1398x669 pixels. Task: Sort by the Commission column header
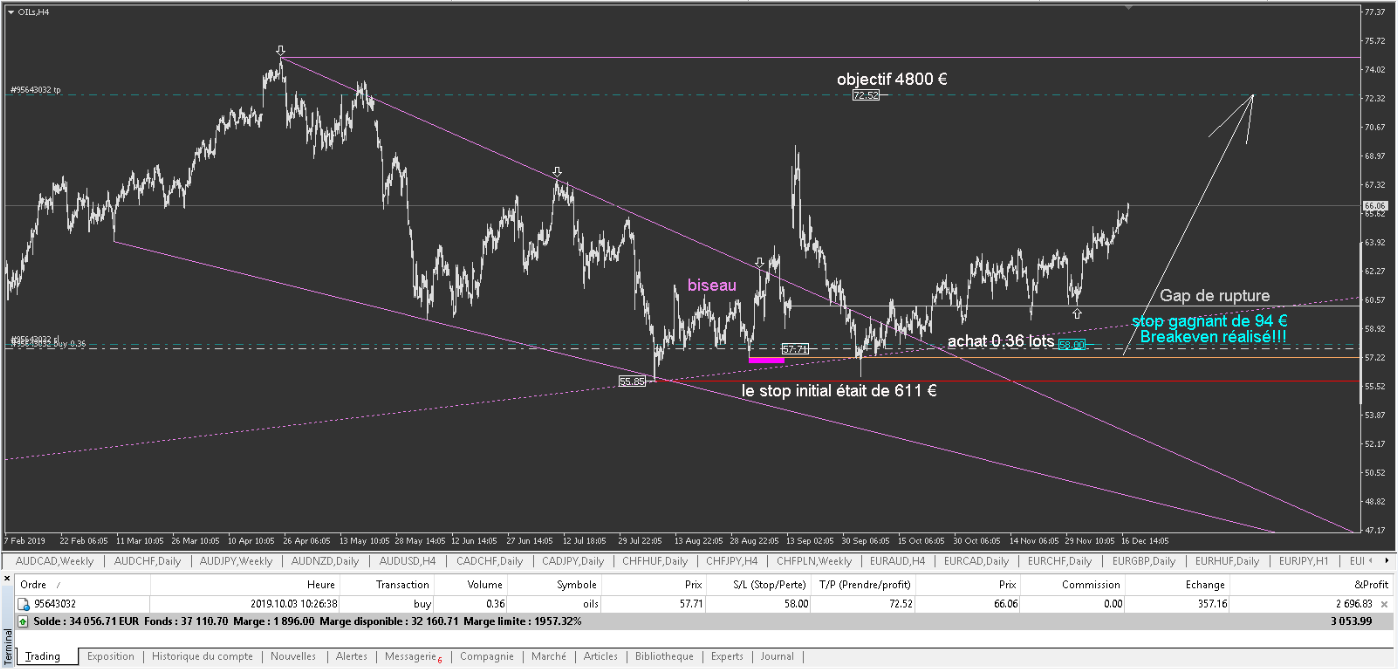tap(1075, 585)
